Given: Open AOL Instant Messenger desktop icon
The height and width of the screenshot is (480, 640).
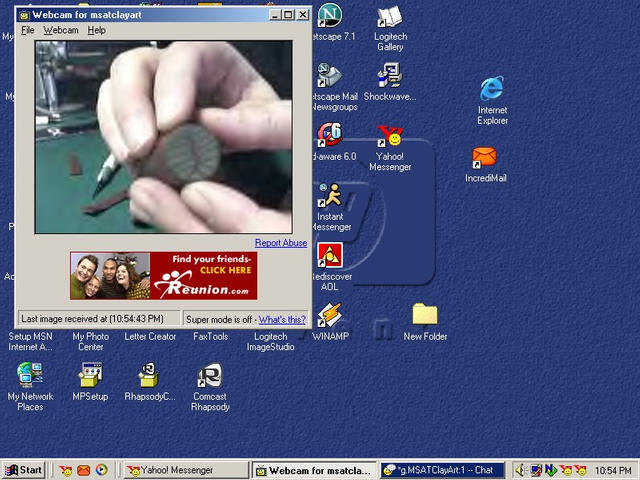Looking at the screenshot, I should [330, 195].
